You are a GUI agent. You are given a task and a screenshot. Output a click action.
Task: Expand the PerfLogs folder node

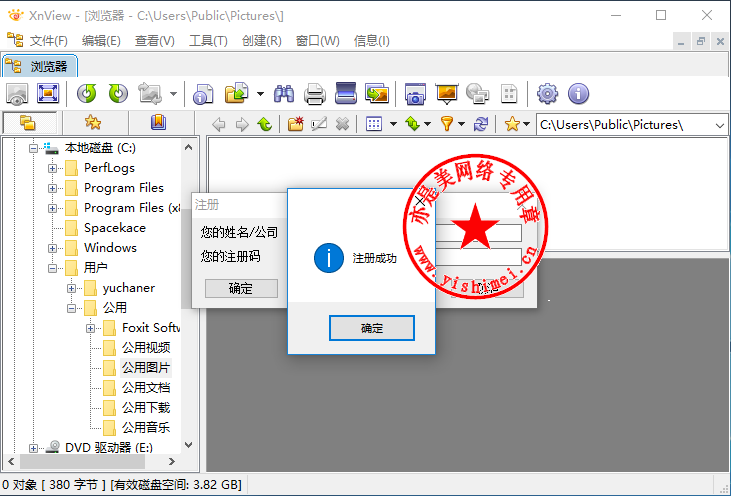point(52,169)
